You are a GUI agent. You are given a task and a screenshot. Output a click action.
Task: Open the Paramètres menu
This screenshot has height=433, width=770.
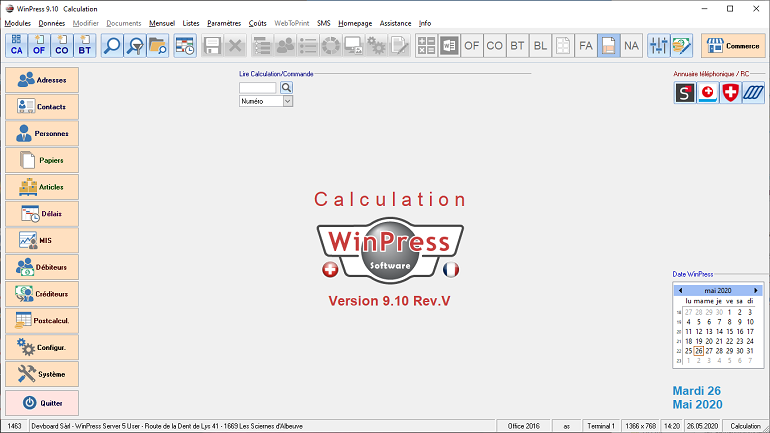pyautogui.click(x=224, y=23)
